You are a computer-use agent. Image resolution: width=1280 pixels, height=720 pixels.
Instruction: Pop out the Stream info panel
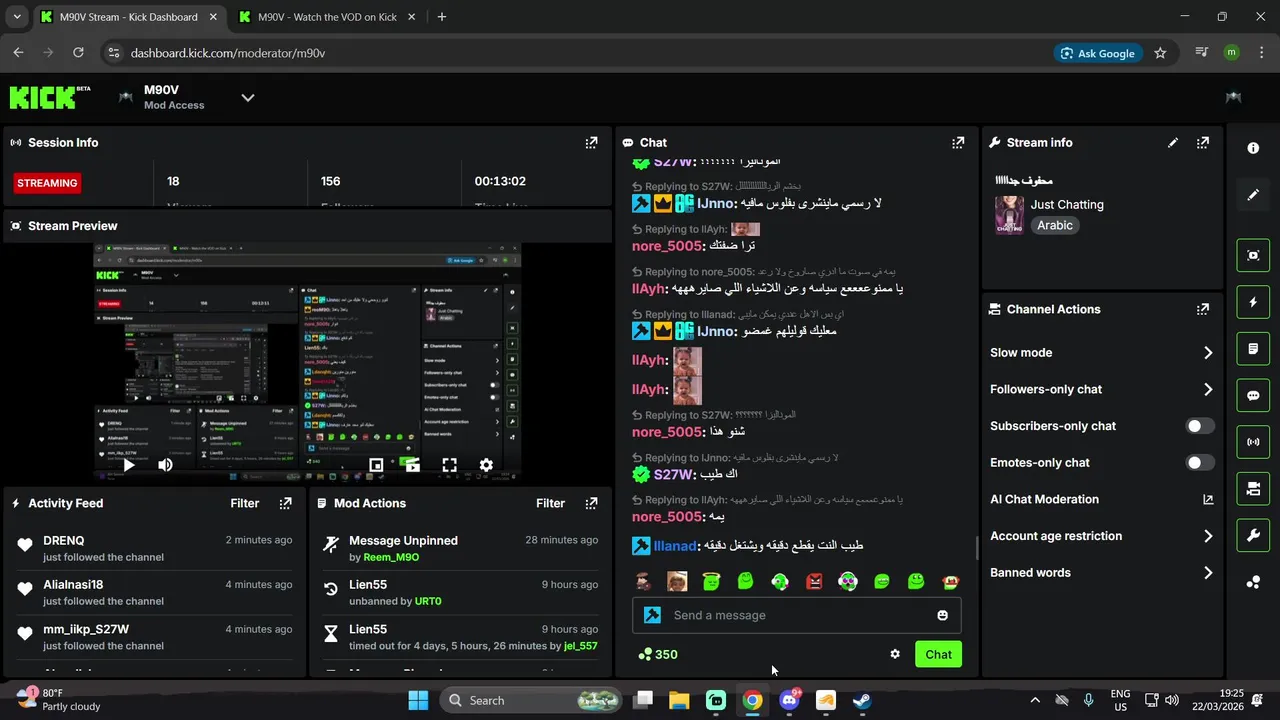1203,143
